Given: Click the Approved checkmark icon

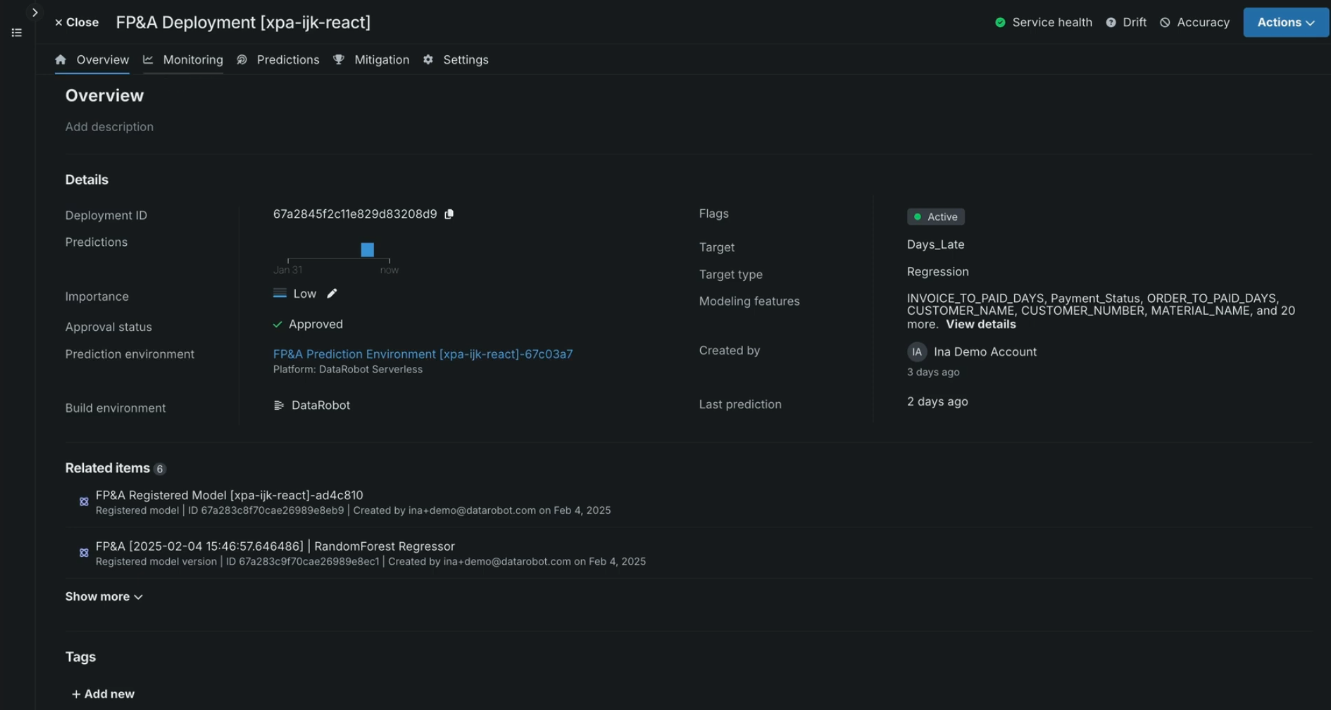Looking at the screenshot, I should coord(278,324).
